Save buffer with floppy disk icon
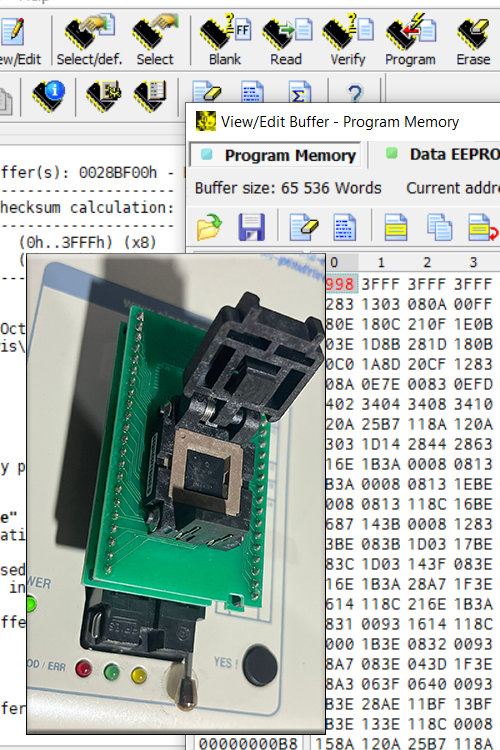The width and height of the screenshot is (500, 750). click(251, 227)
